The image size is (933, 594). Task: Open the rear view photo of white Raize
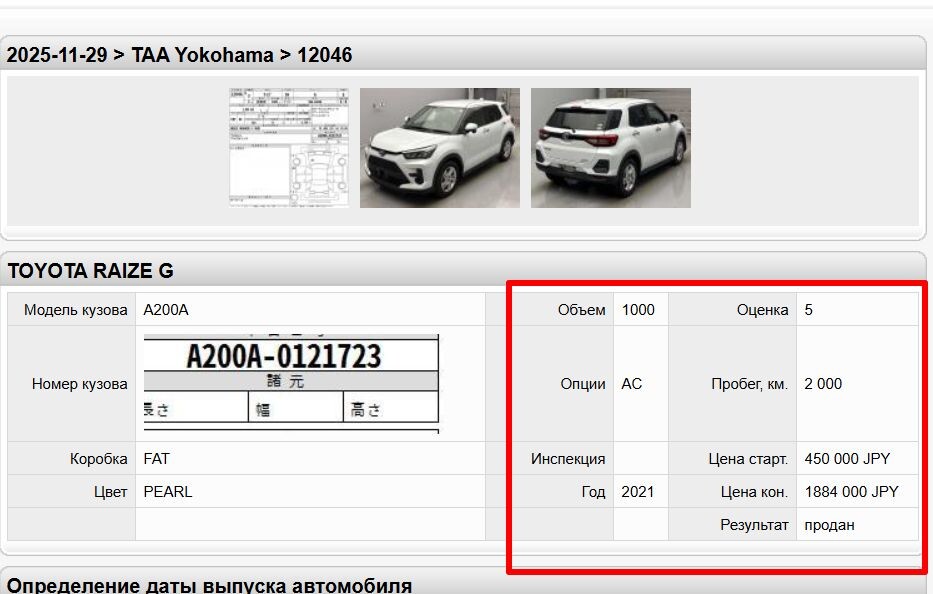click(x=610, y=148)
